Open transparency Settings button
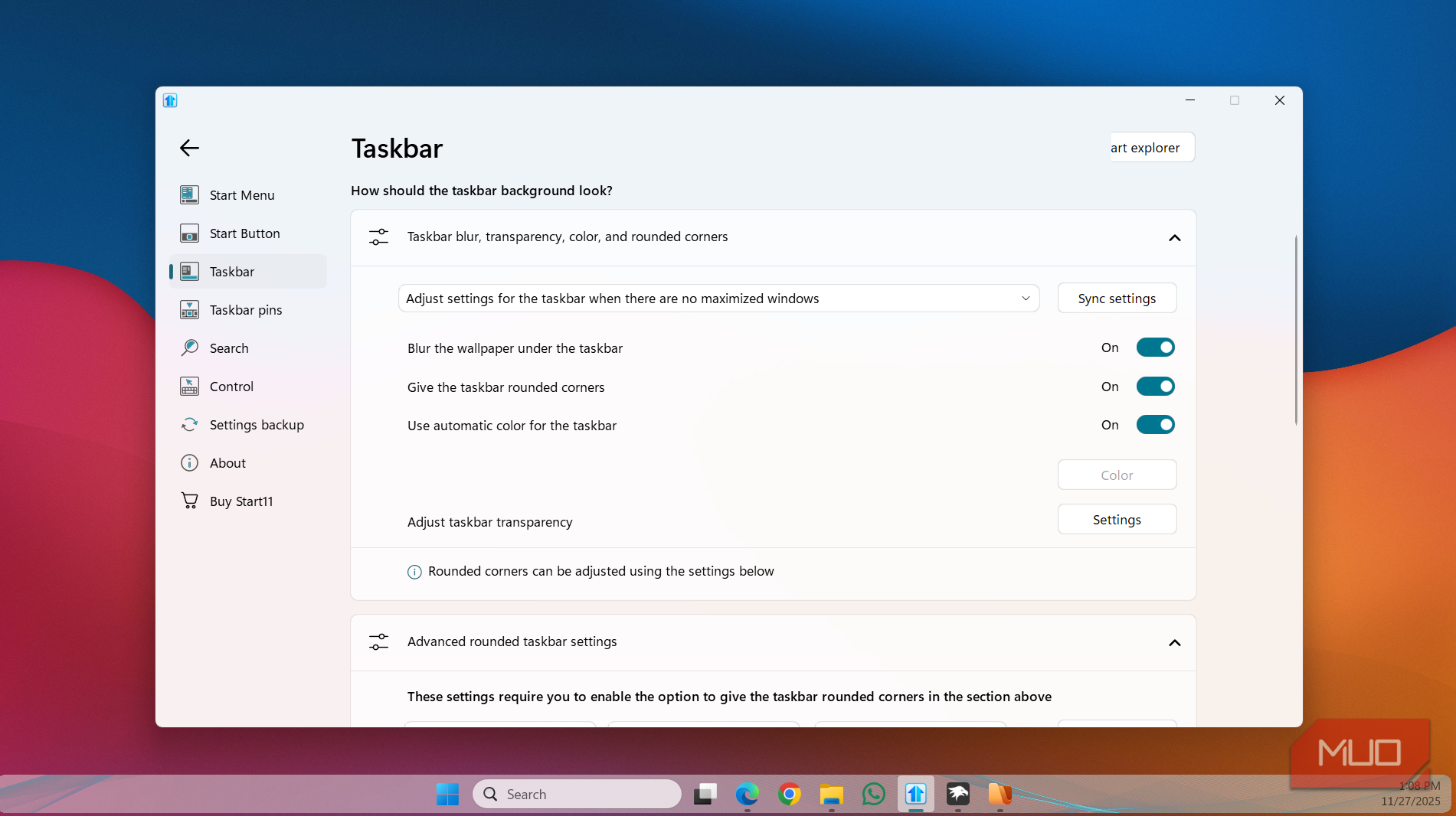Viewport: 1456px width, 816px height. tap(1117, 520)
